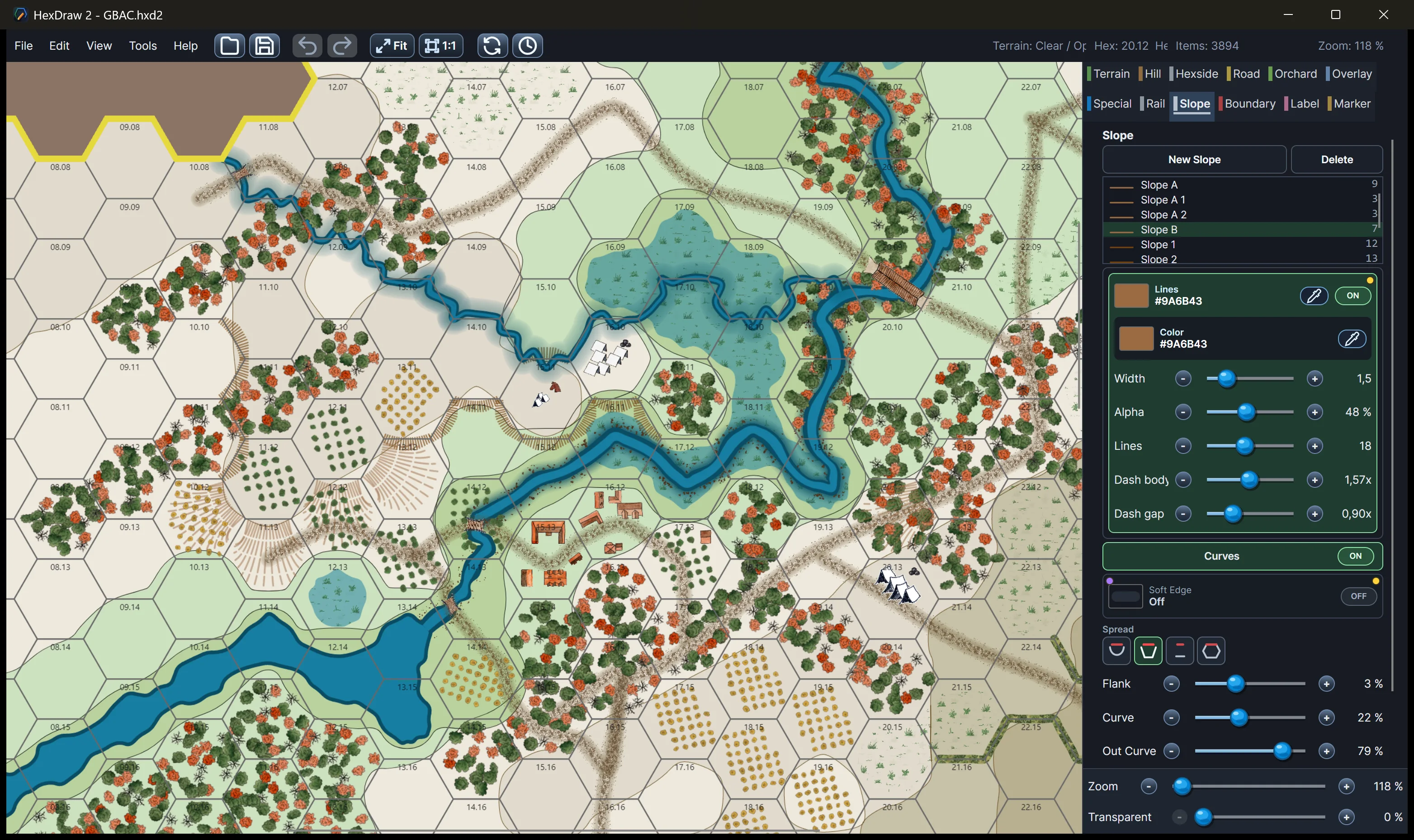Decrease Width with minus button

[x=1183, y=379]
